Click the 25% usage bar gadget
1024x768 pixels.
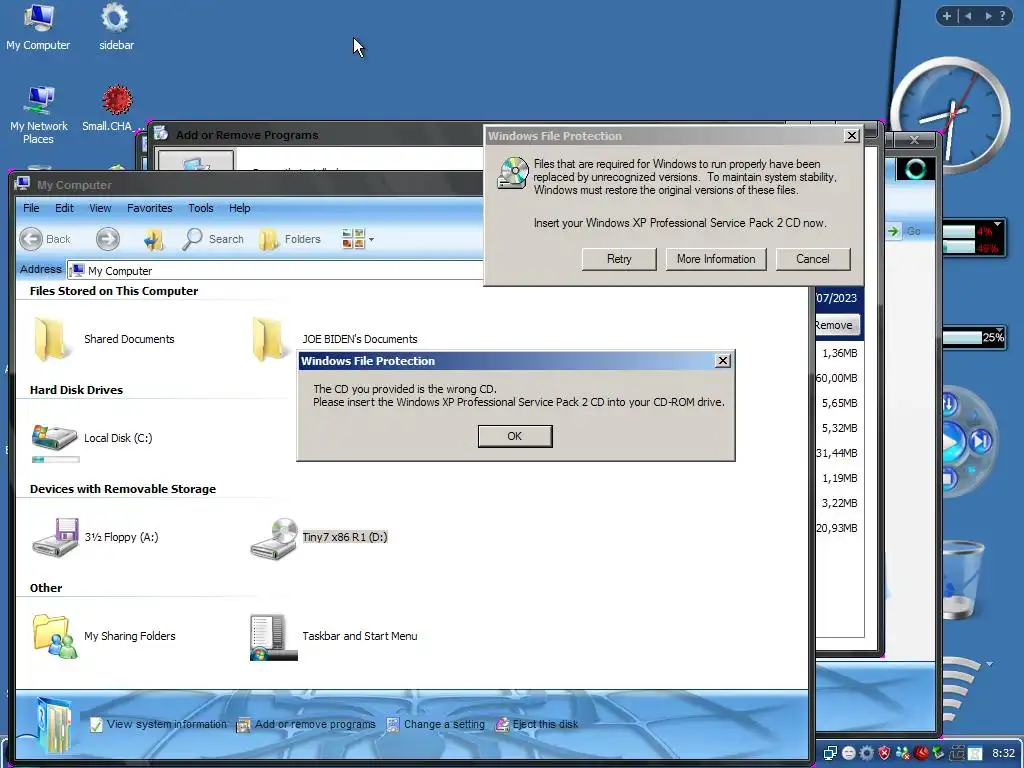click(972, 338)
